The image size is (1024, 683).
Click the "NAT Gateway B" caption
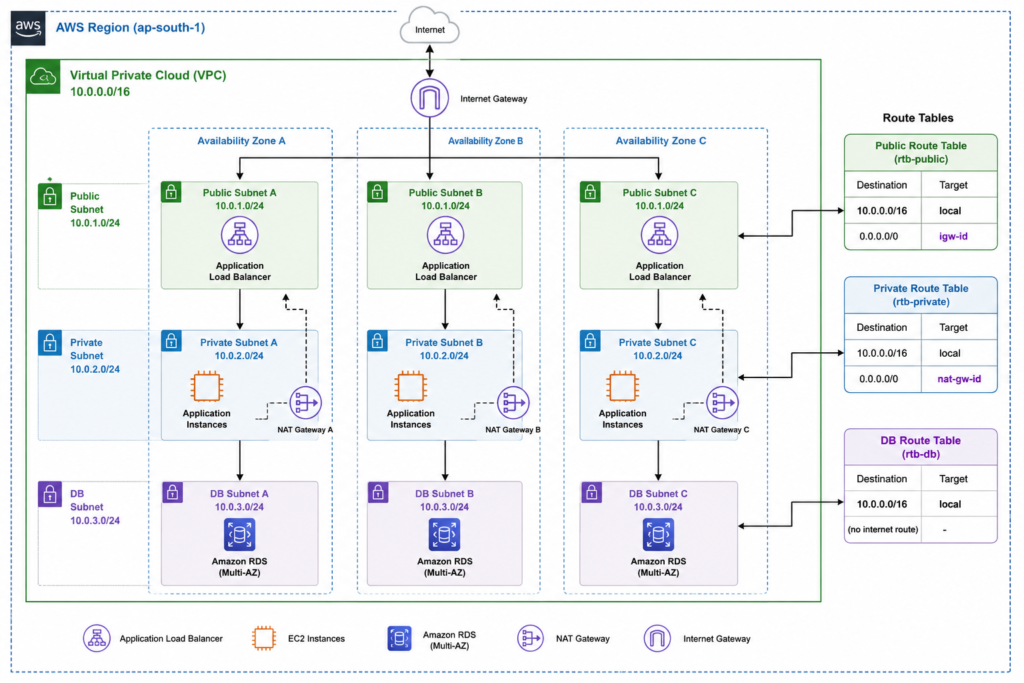tap(513, 430)
